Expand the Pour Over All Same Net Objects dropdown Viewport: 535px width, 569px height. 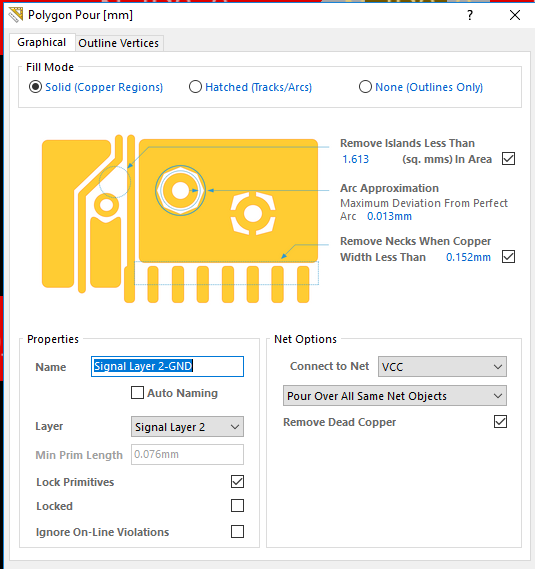tap(395, 396)
